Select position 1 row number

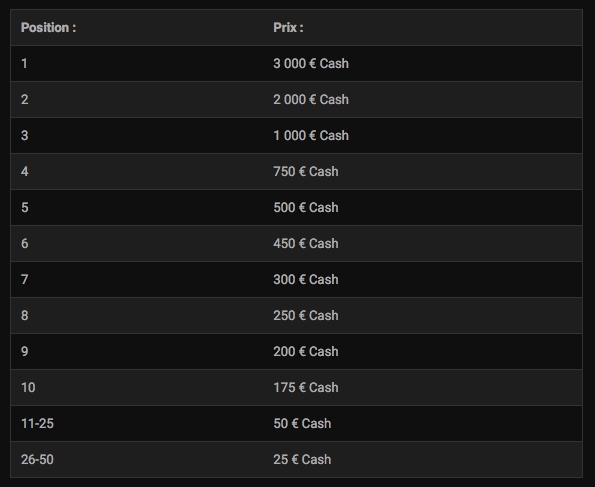click(x=24, y=63)
